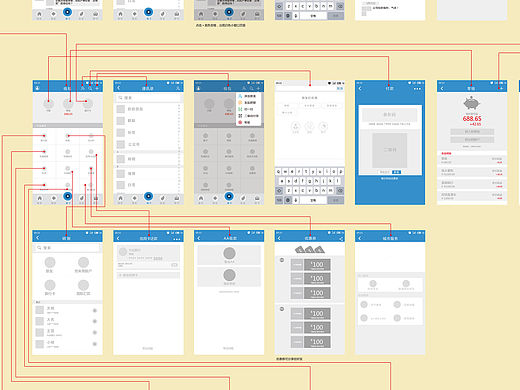Select orange-icon second item in popup menu

[248, 103]
